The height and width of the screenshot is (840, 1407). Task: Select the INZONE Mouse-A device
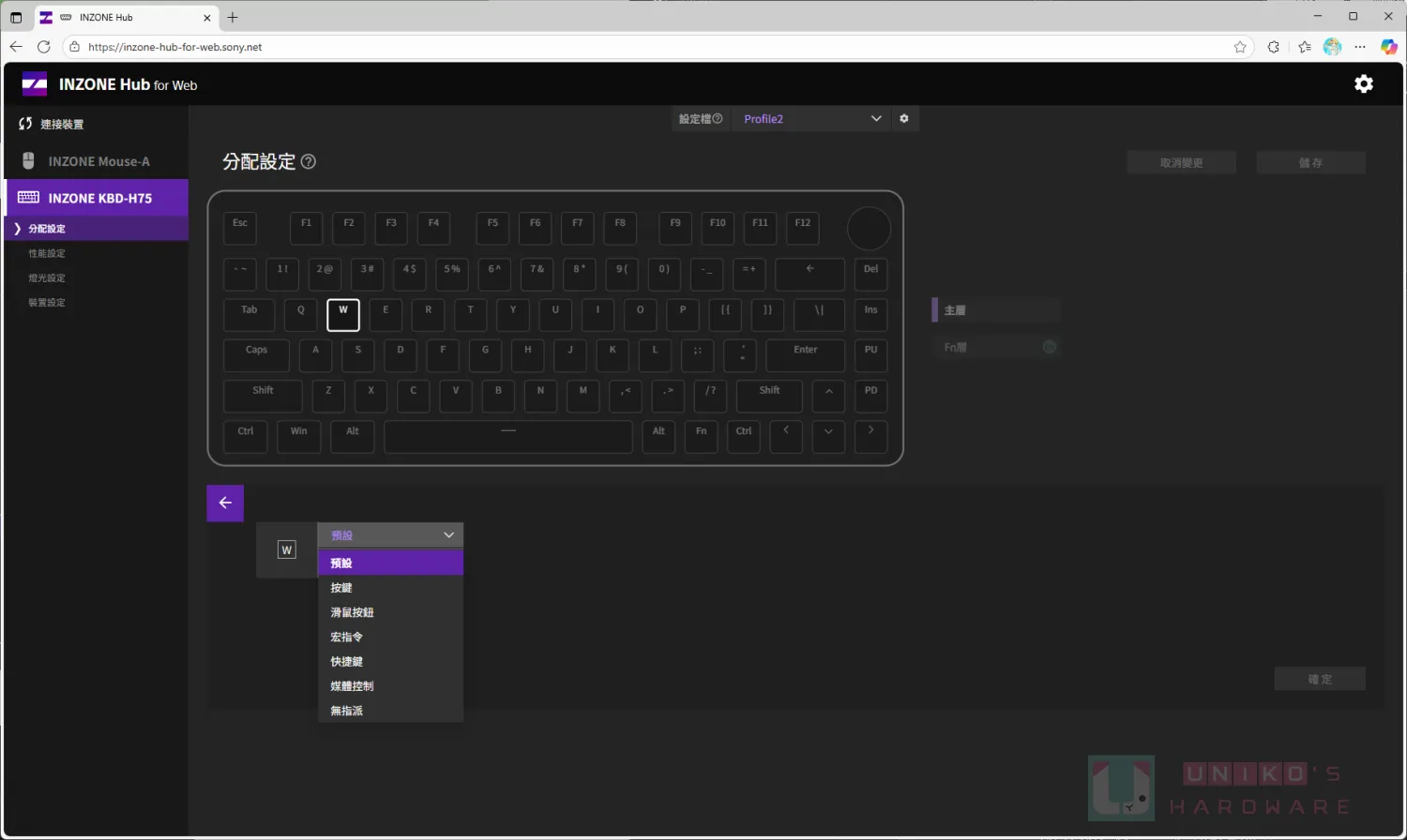[x=98, y=161]
